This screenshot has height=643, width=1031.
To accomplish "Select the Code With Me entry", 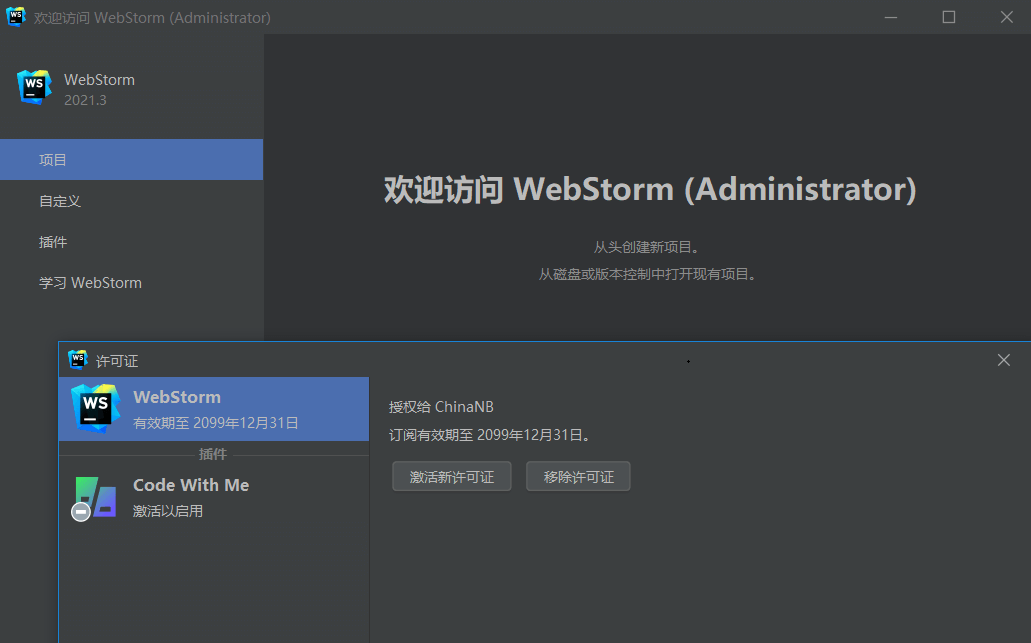I will coord(214,498).
